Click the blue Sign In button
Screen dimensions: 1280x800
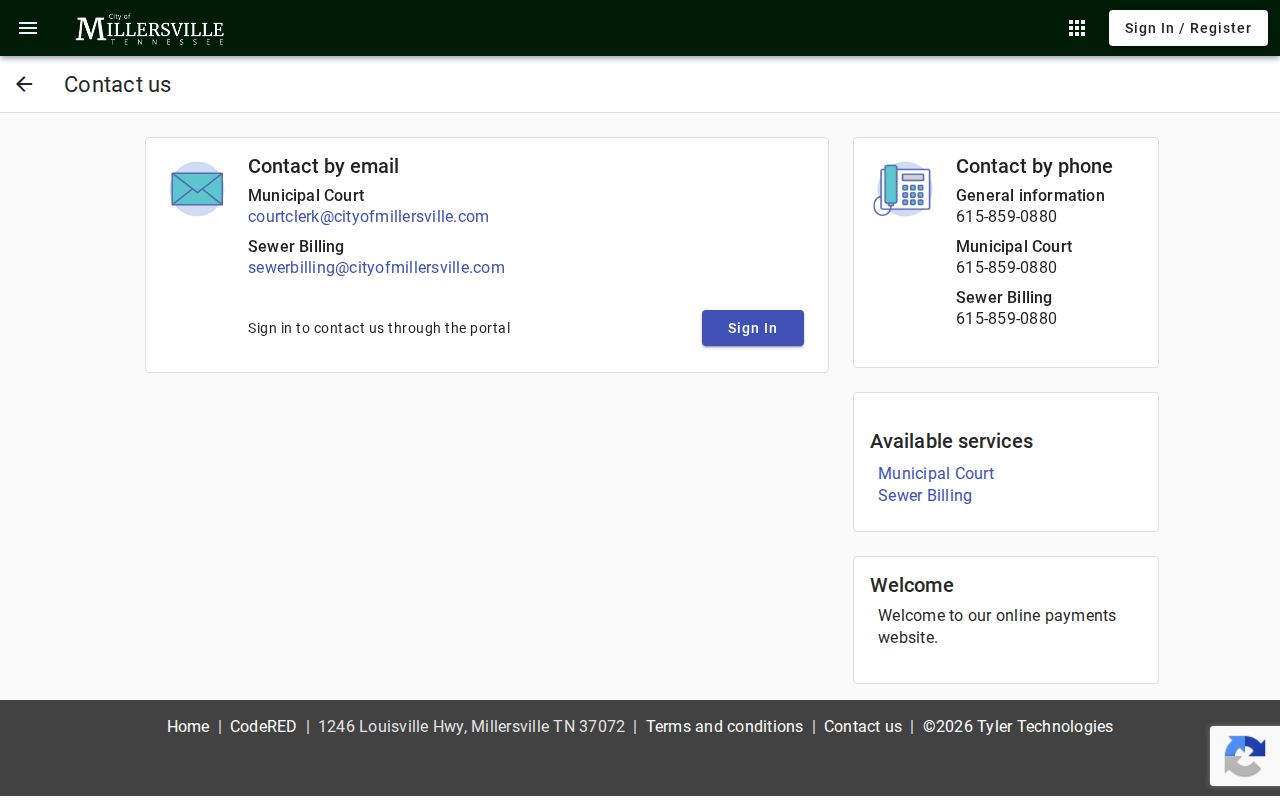(753, 328)
